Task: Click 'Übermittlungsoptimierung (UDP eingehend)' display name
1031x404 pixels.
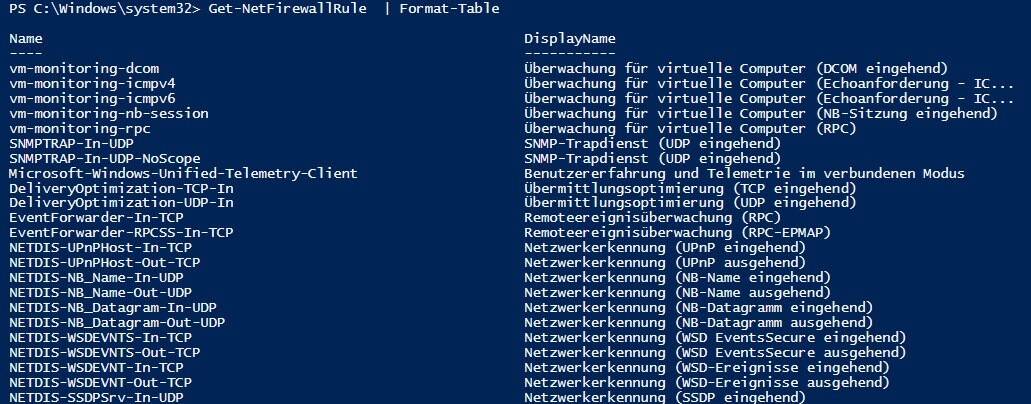Action: click(690, 203)
